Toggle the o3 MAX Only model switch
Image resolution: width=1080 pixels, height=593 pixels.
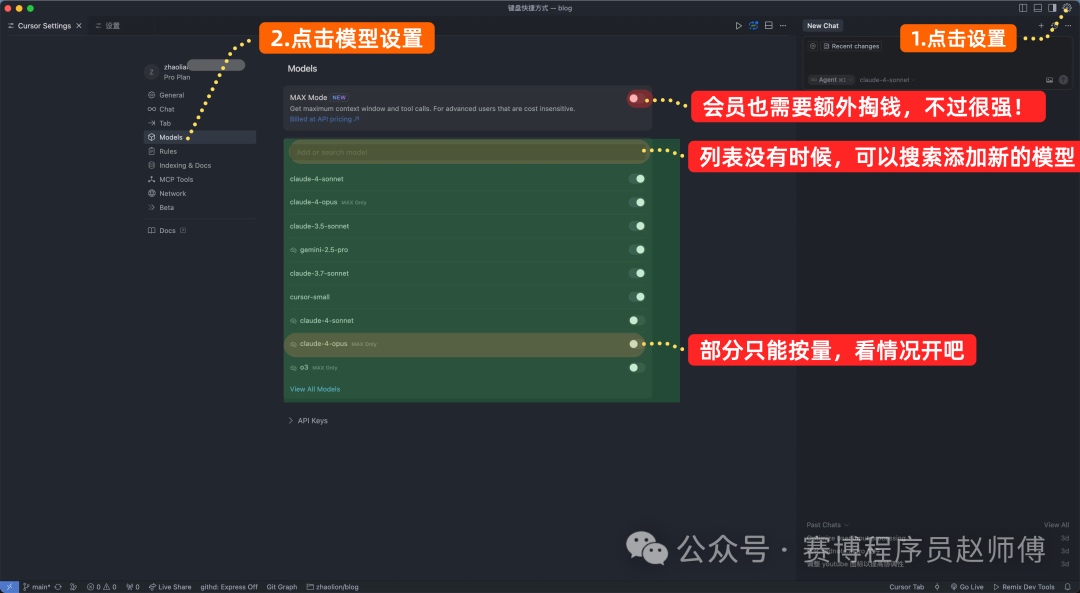(x=636, y=368)
